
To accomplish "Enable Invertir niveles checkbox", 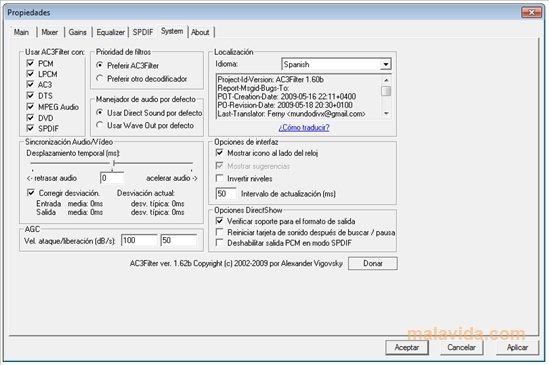I will [220, 178].
